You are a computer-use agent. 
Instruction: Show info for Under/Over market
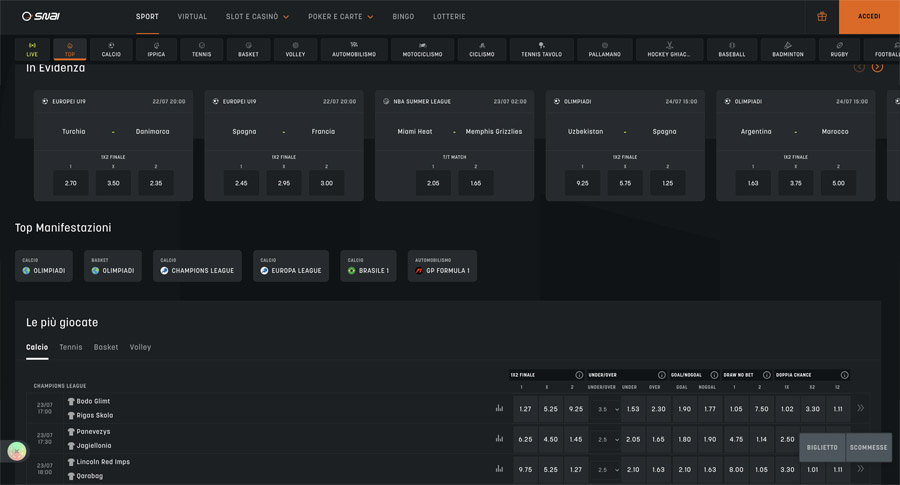tap(662, 375)
